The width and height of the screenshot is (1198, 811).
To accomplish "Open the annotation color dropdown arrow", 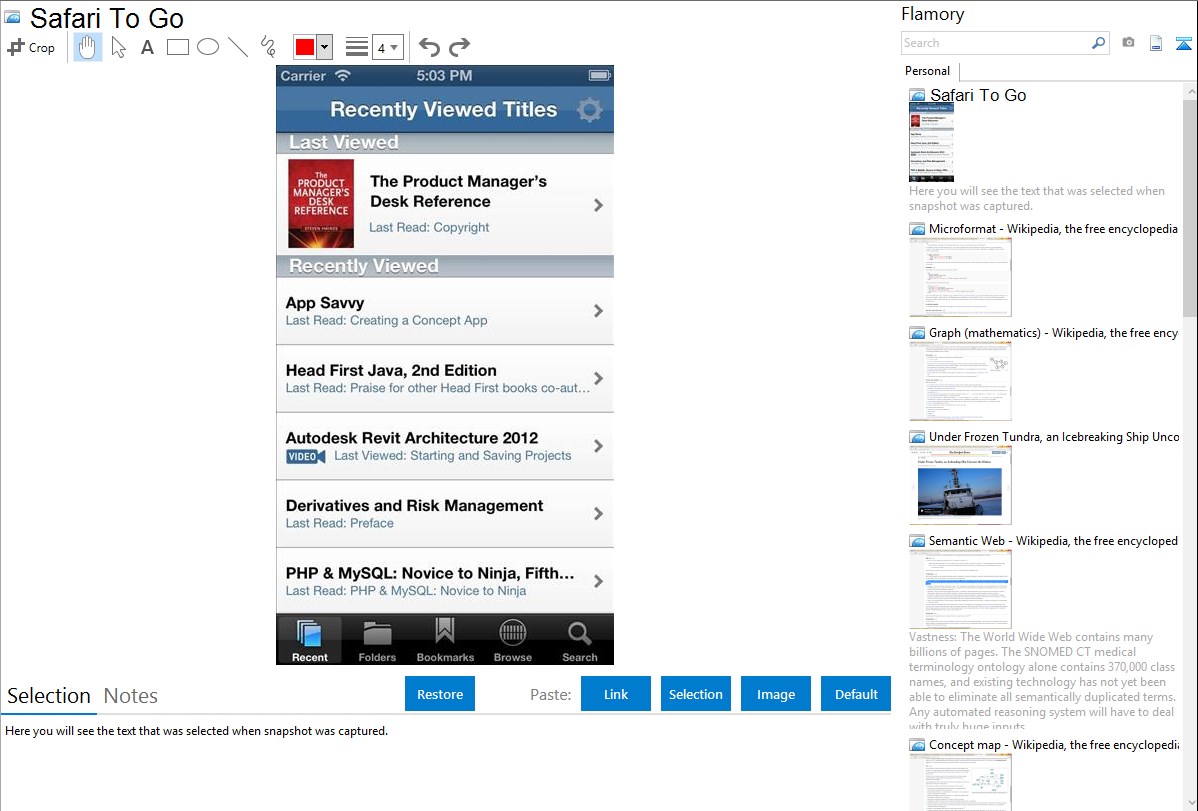I will 324,47.
